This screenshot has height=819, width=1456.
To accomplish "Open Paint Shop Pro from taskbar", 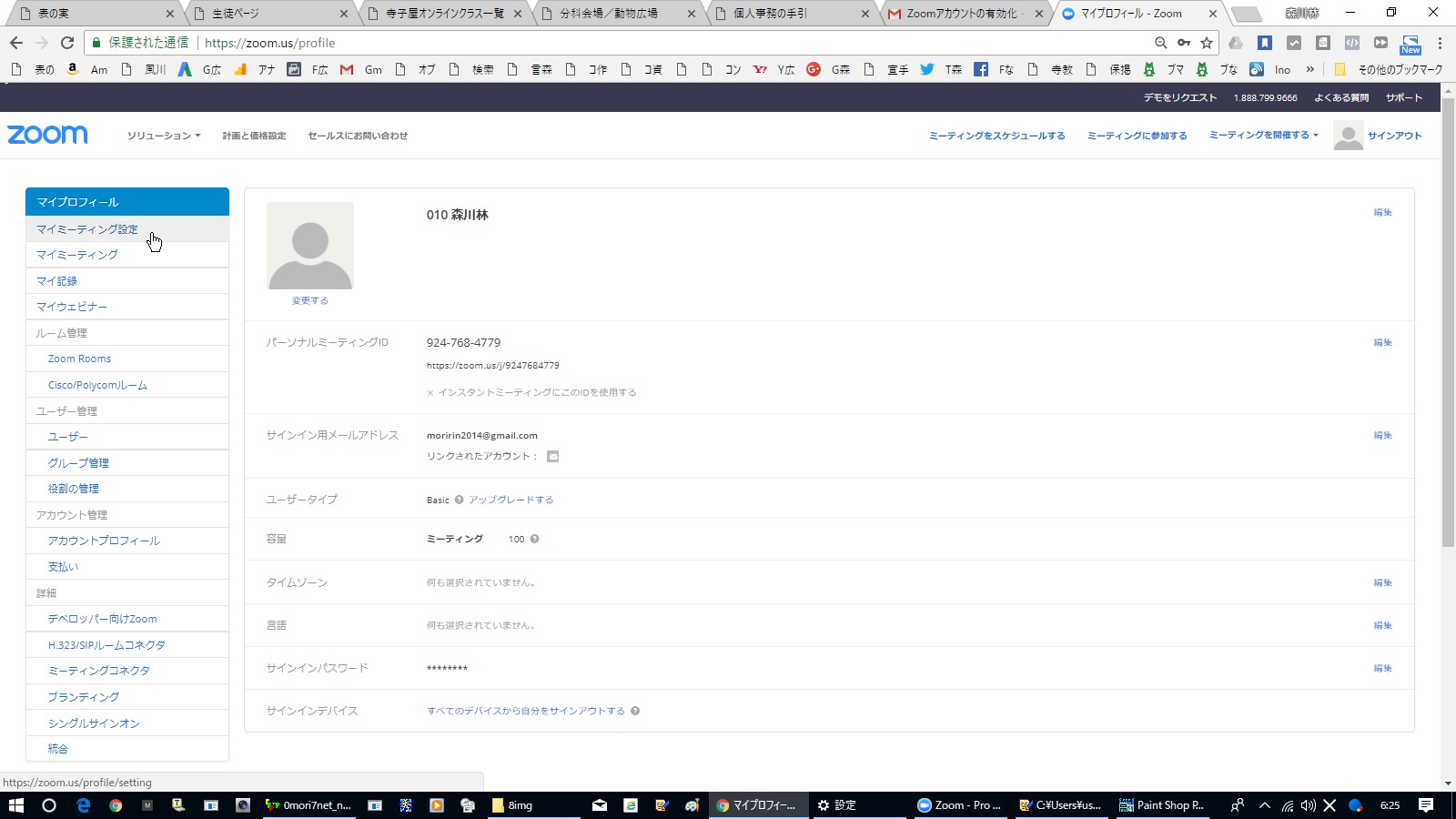I will click(1162, 805).
